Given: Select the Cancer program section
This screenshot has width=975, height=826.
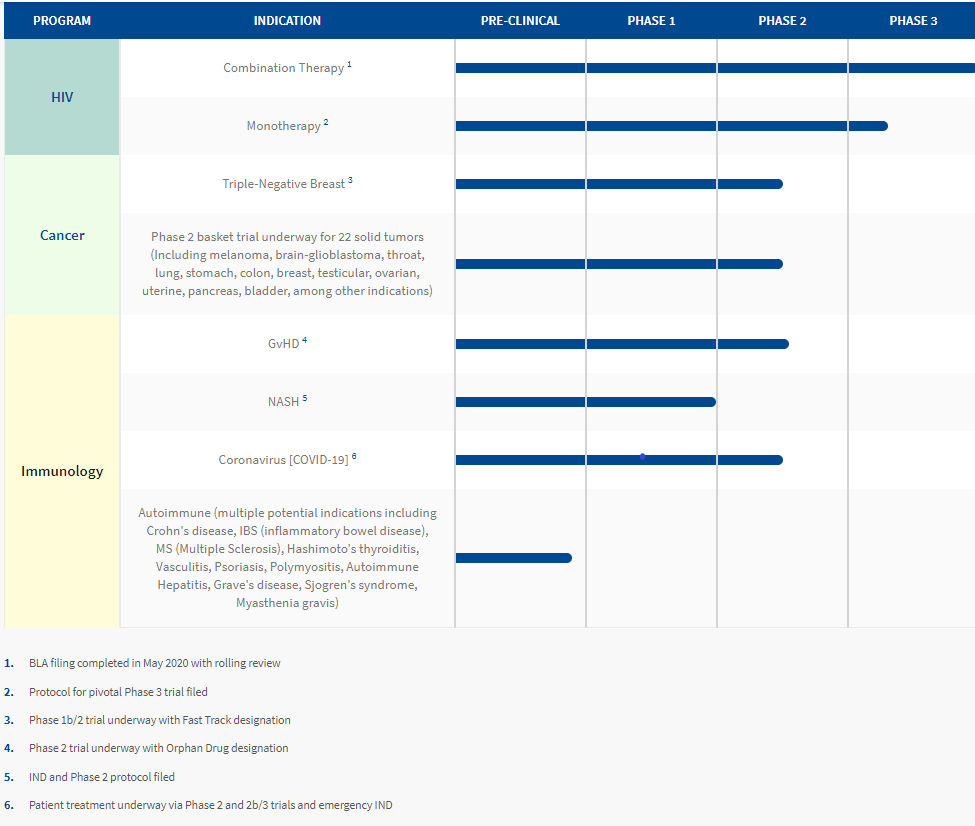Looking at the screenshot, I should coord(62,235).
